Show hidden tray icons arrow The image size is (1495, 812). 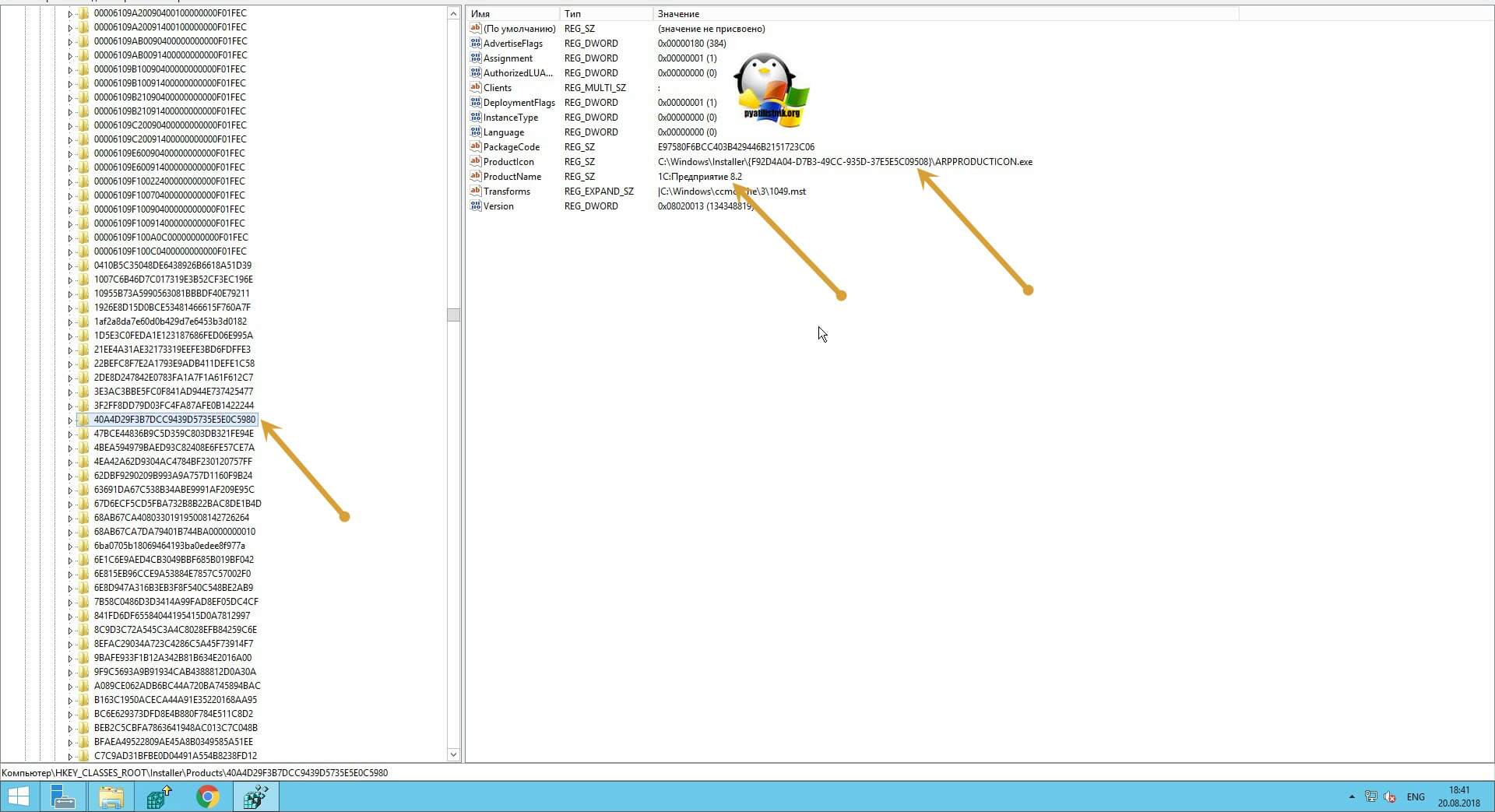(x=1351, y=796)
